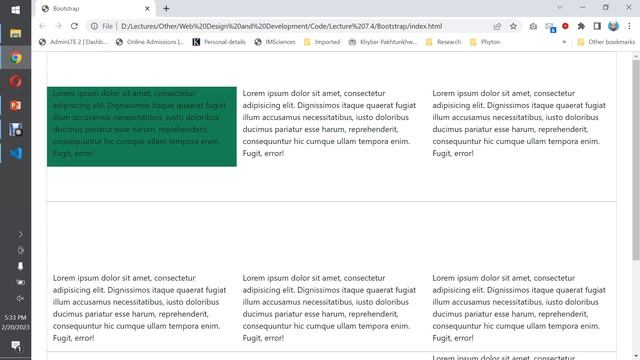Open the Online Admissions bookmark
640x360 pixels.
coord(150,42)
